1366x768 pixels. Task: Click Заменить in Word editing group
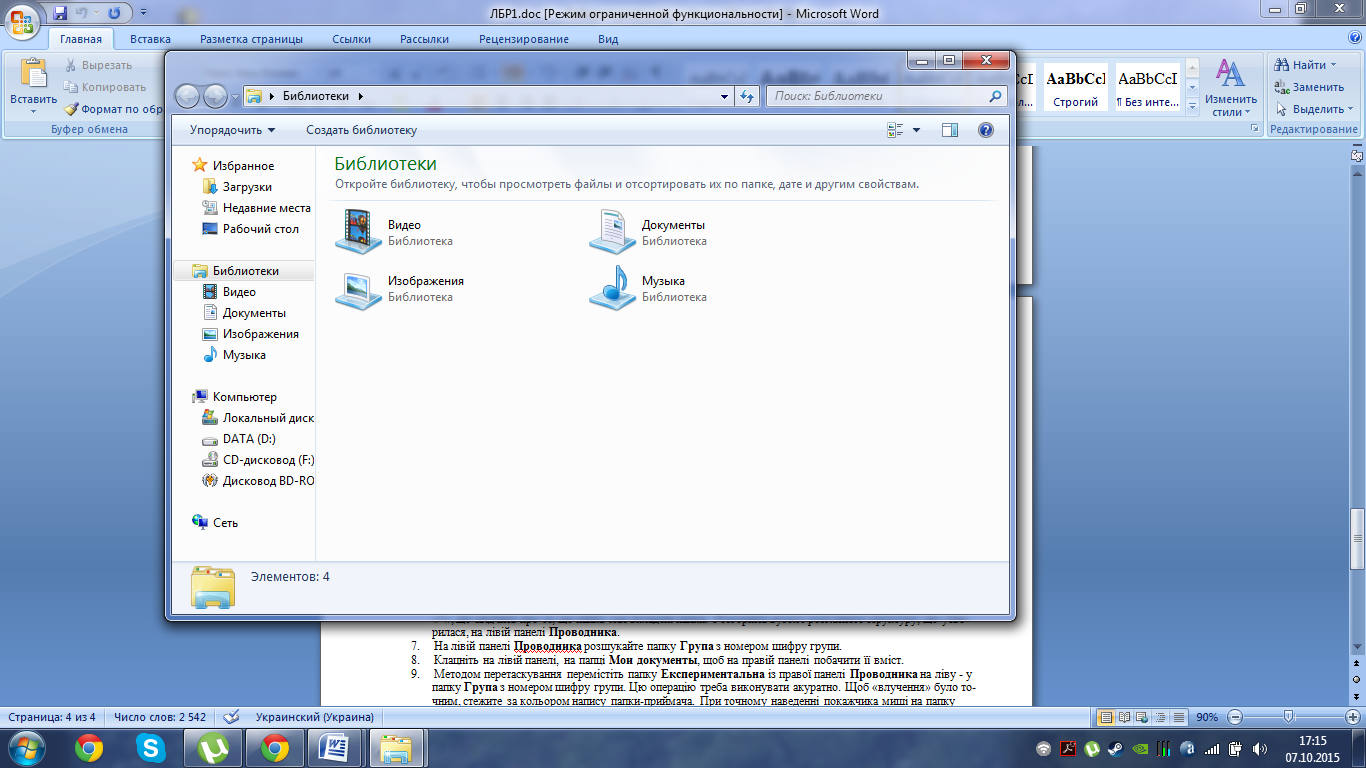coord(1309,87)
